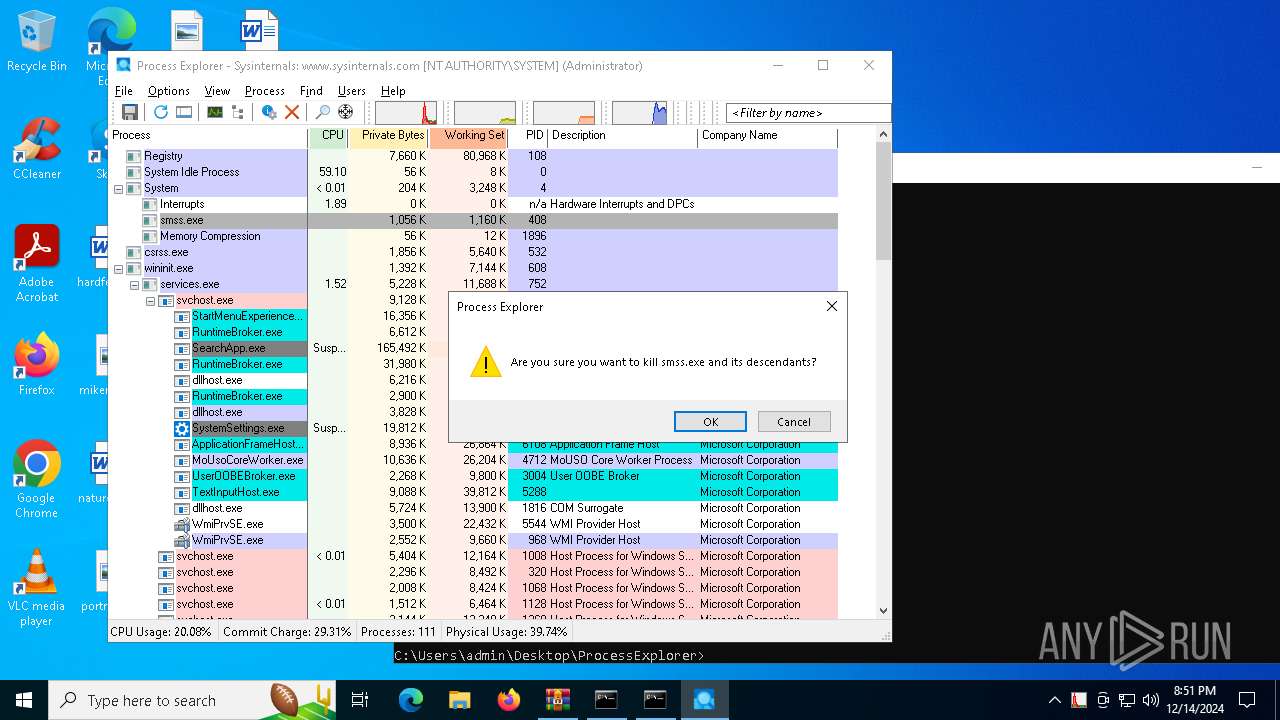Sort by Working Set column header
Image resolution: width=1280 pixels, height=720 pixels.
(x=468, y=136)
